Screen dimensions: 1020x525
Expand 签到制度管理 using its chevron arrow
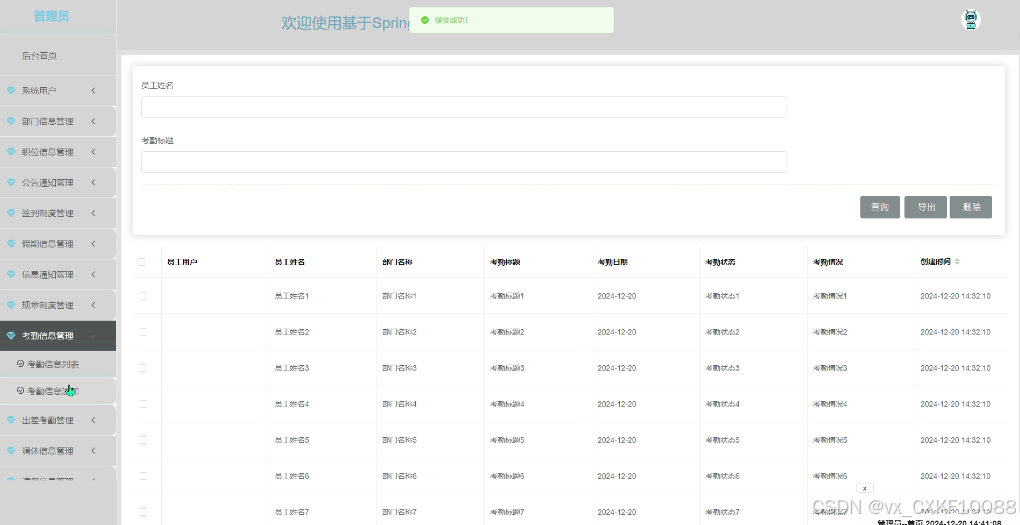[x=94, y=213]
